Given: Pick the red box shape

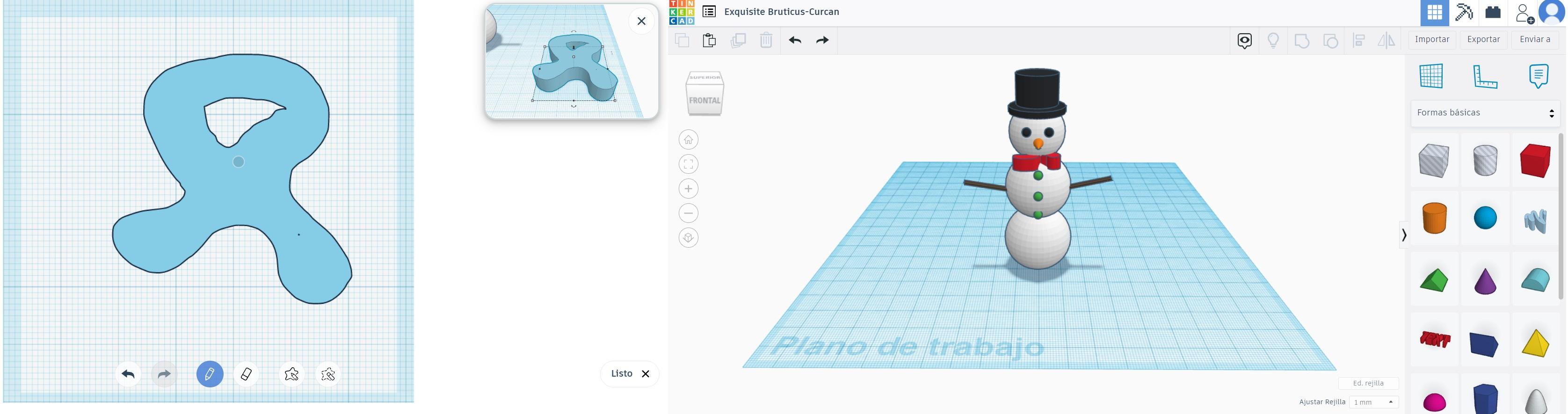Looking at the screenshot, I should click(1535, 160).
